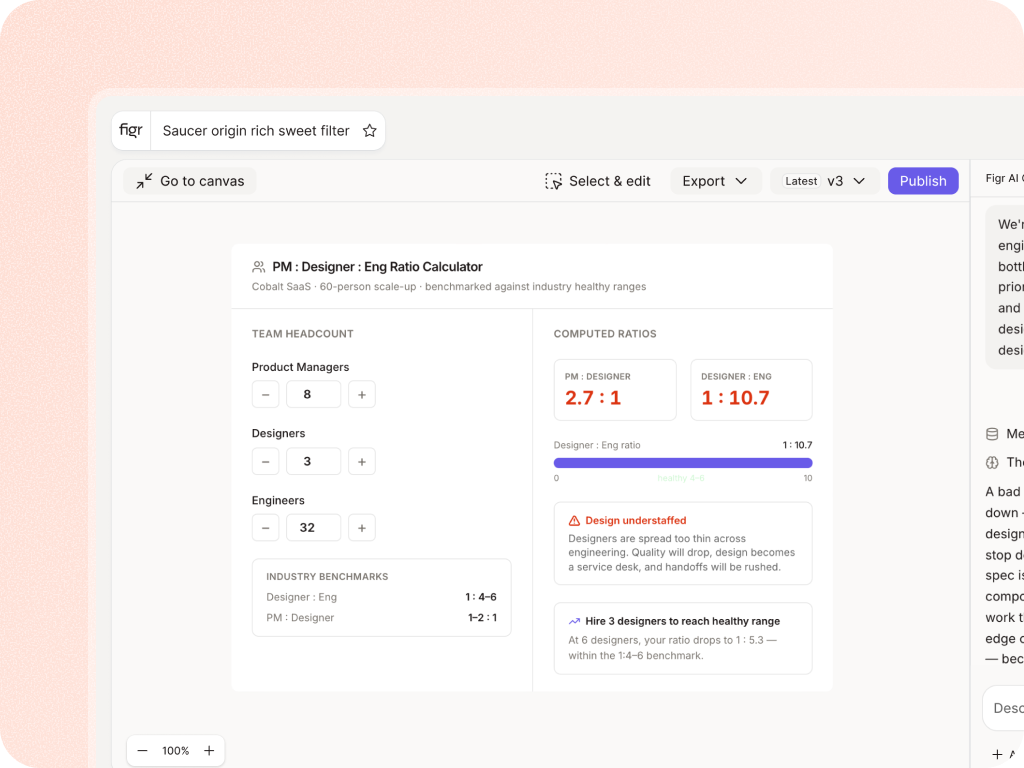Click the TEAM HEADCOUNT section label
The height and width of the screenshot is (768, 1024).
point(302,334)
